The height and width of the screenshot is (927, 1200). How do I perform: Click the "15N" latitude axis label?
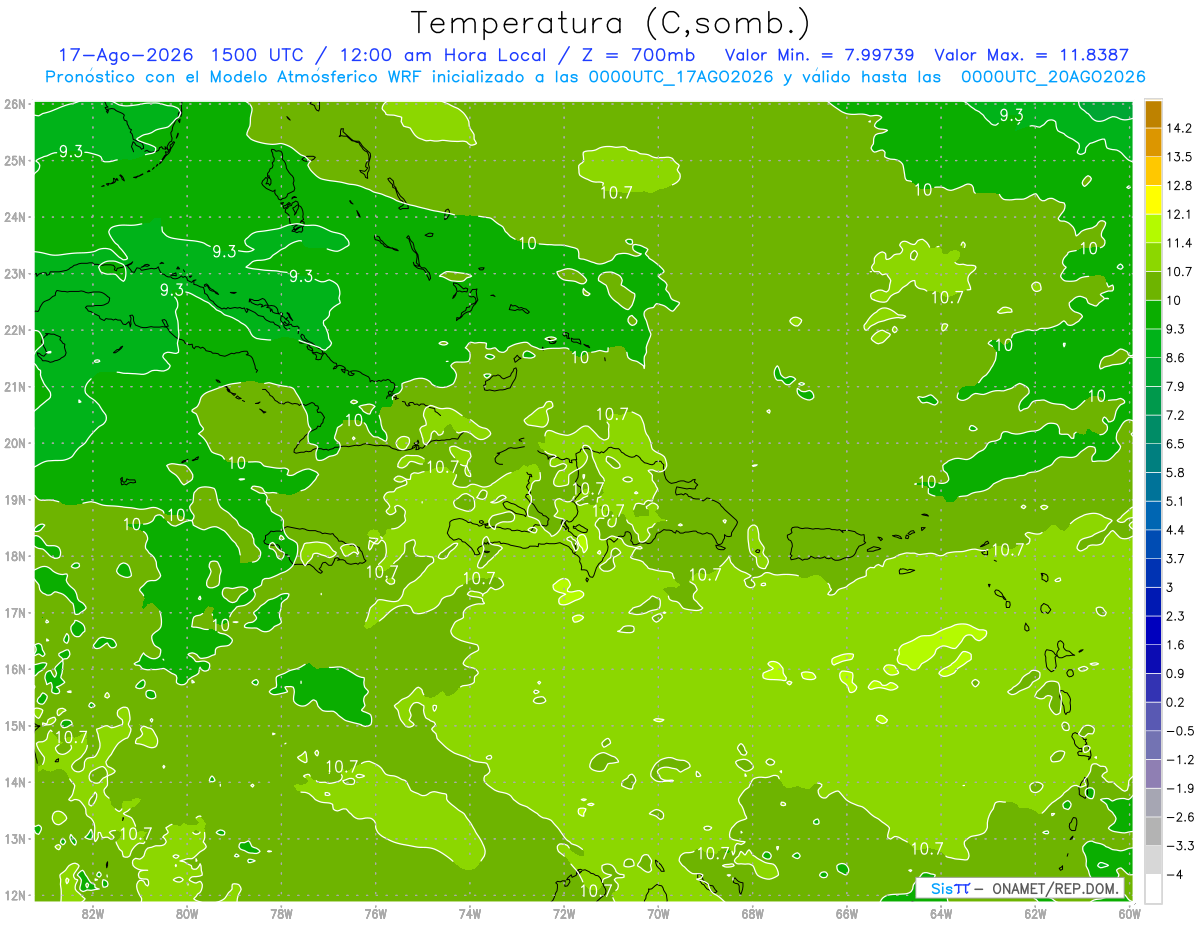pos(15,726)
